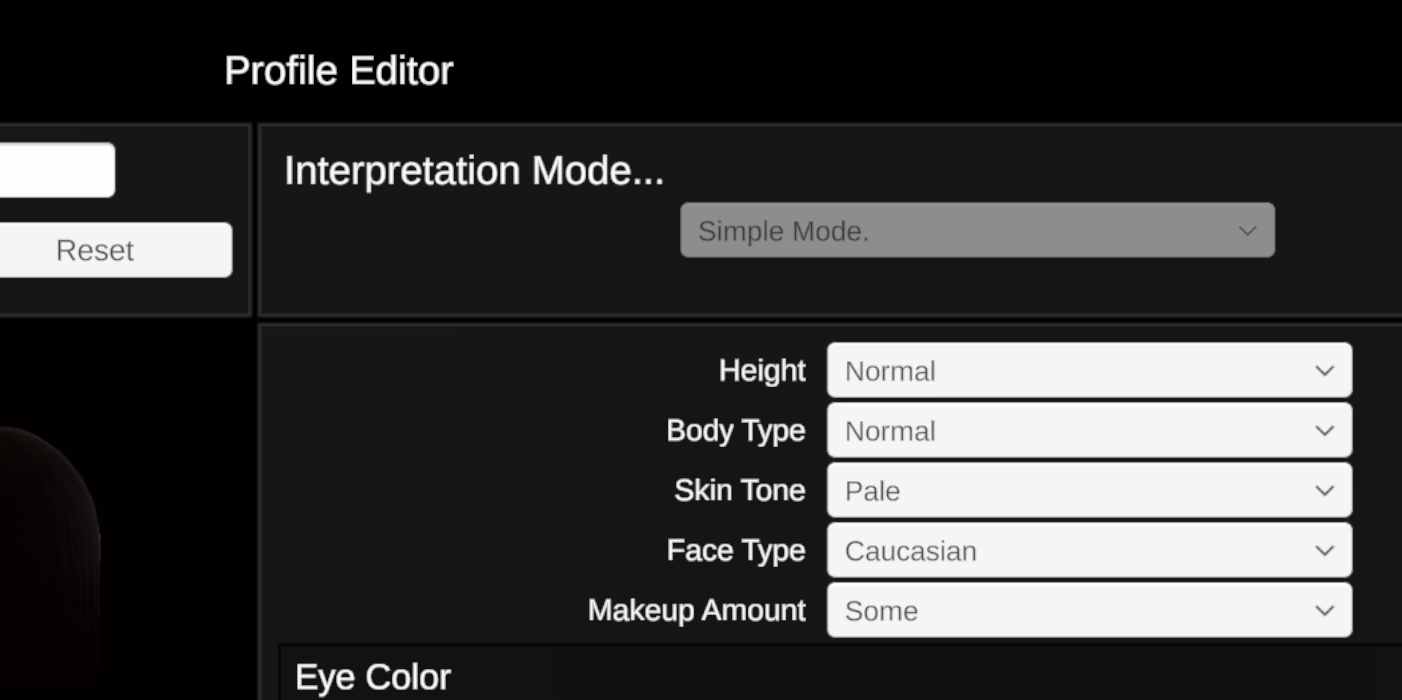Click the Eye Color section header
The height and width of the screenshot is (700, 1402).
coord(373,677)
